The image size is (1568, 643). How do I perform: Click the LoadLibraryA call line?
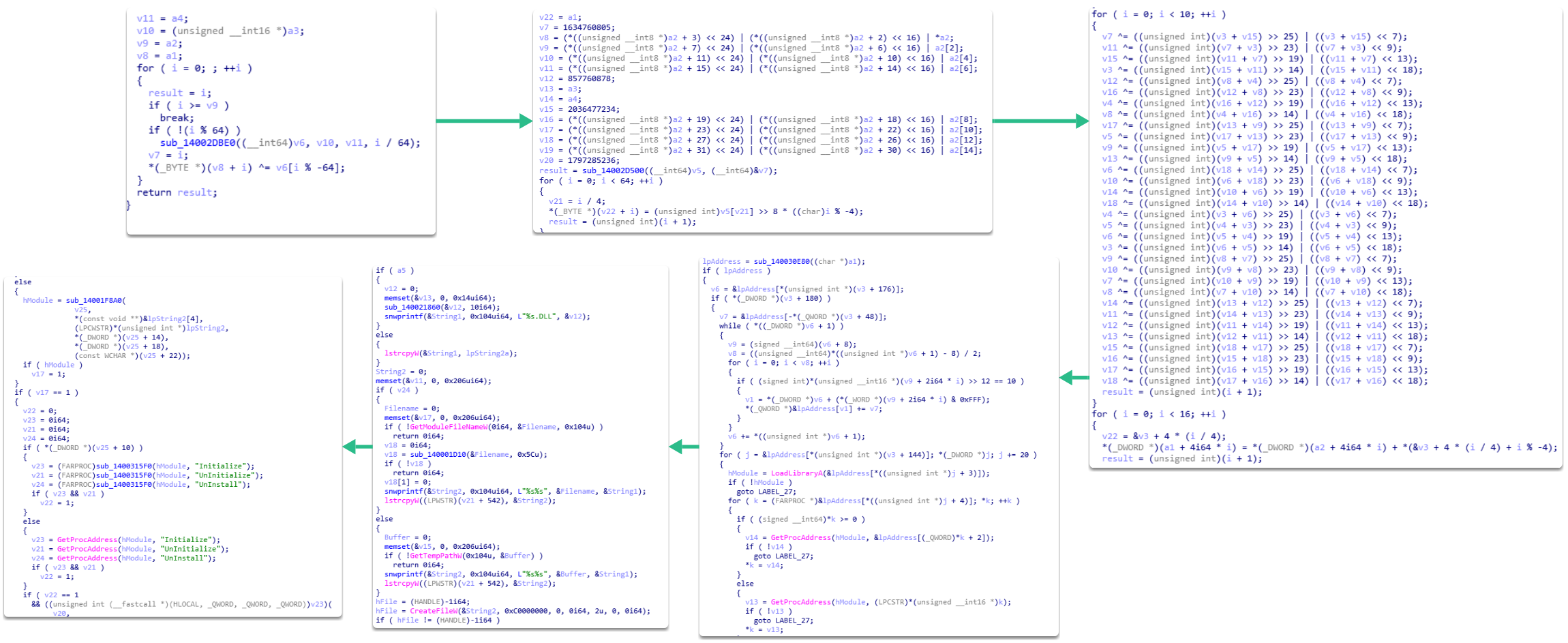point(859,473)
